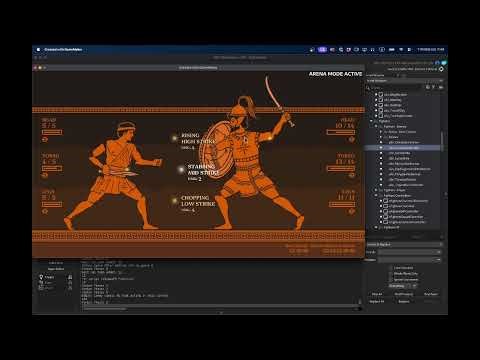Toggle the Case Sensitive checkbox
The image size is (480, 360).
click(391, 268)
